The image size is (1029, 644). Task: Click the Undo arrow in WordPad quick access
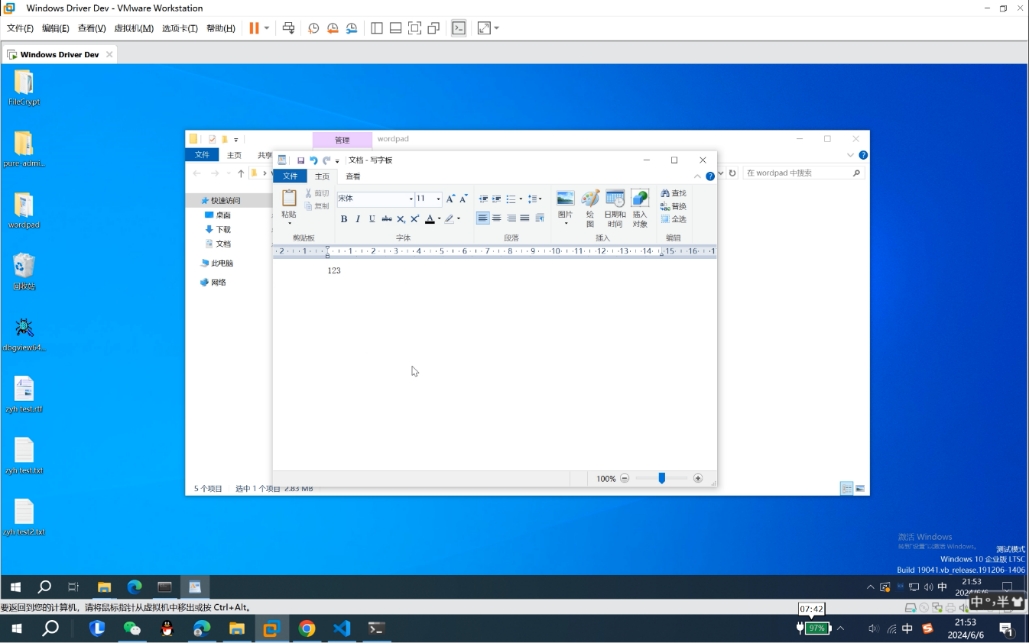click(313, 160)
